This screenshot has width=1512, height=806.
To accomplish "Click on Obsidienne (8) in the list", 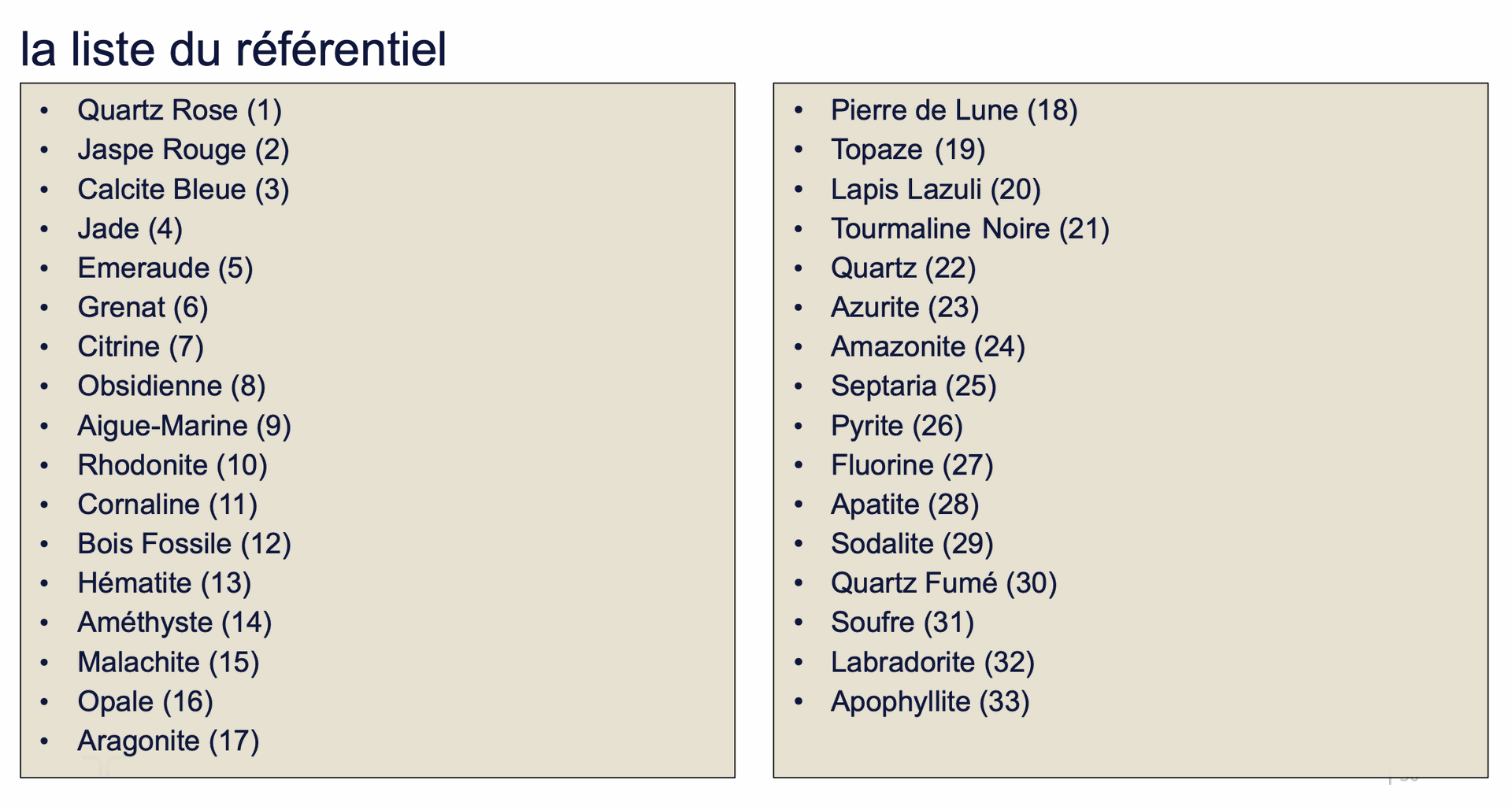I will (171, 386).
